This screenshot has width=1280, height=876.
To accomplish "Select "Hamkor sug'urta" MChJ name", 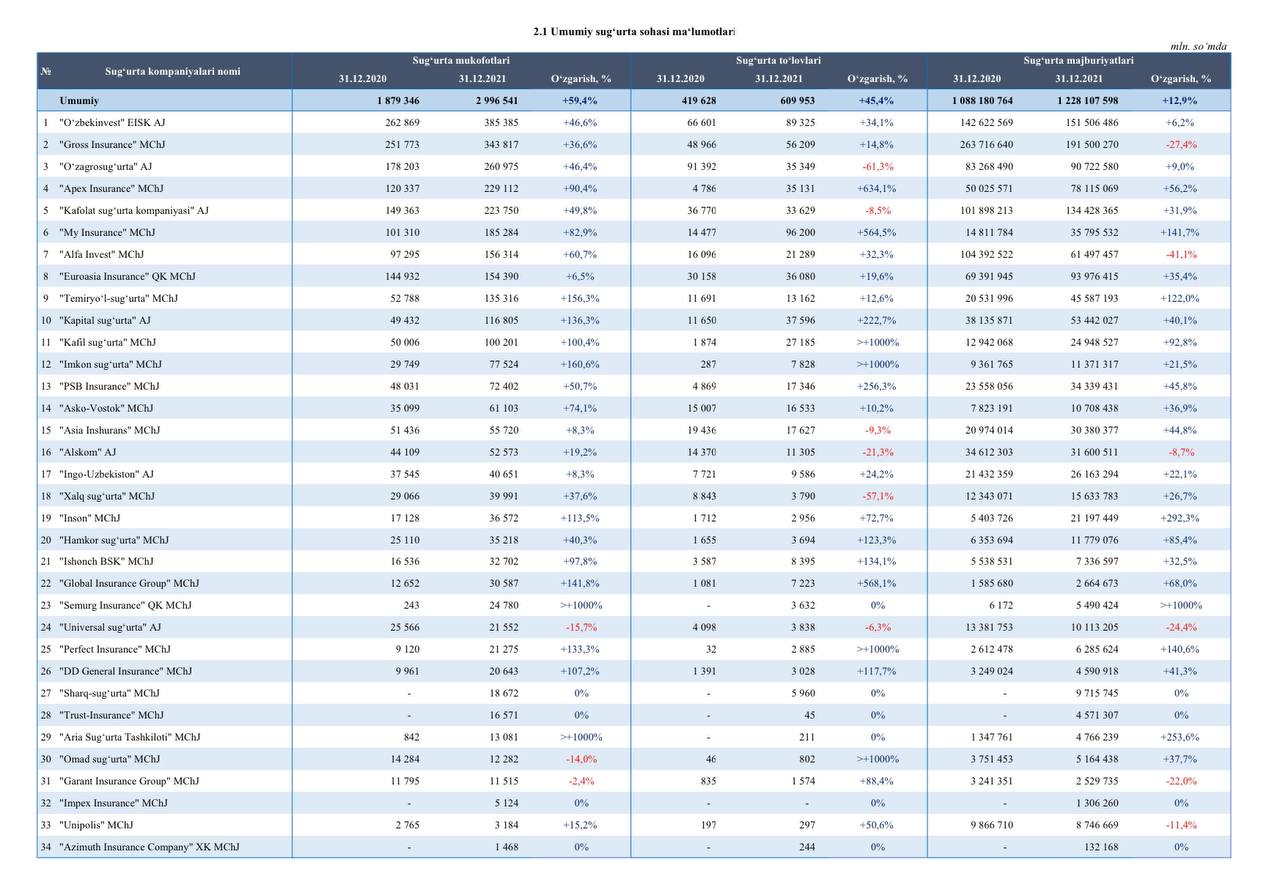I will tap(114, 541).
